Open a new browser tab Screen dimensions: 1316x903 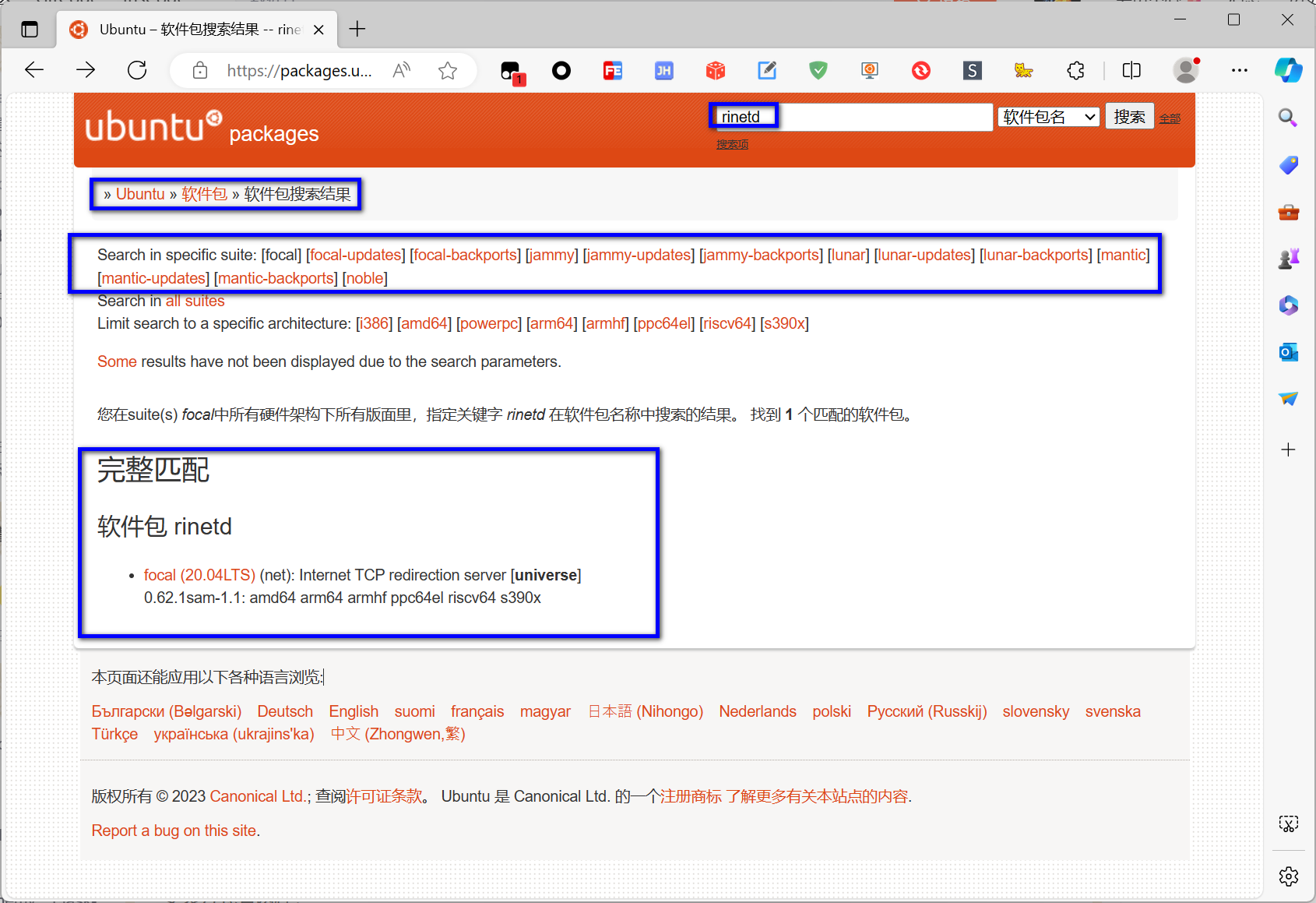tap(357, 29)
